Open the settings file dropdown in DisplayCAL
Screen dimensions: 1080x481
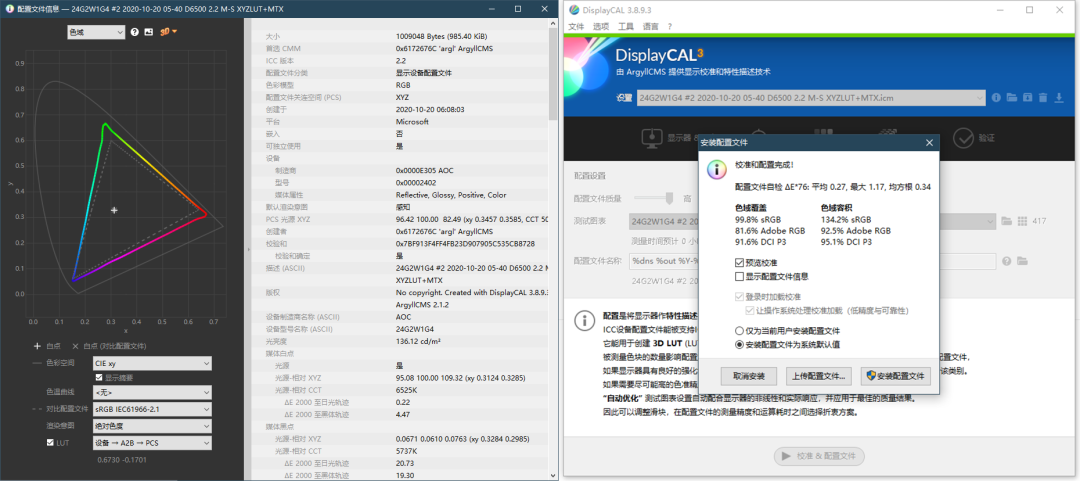811,98
